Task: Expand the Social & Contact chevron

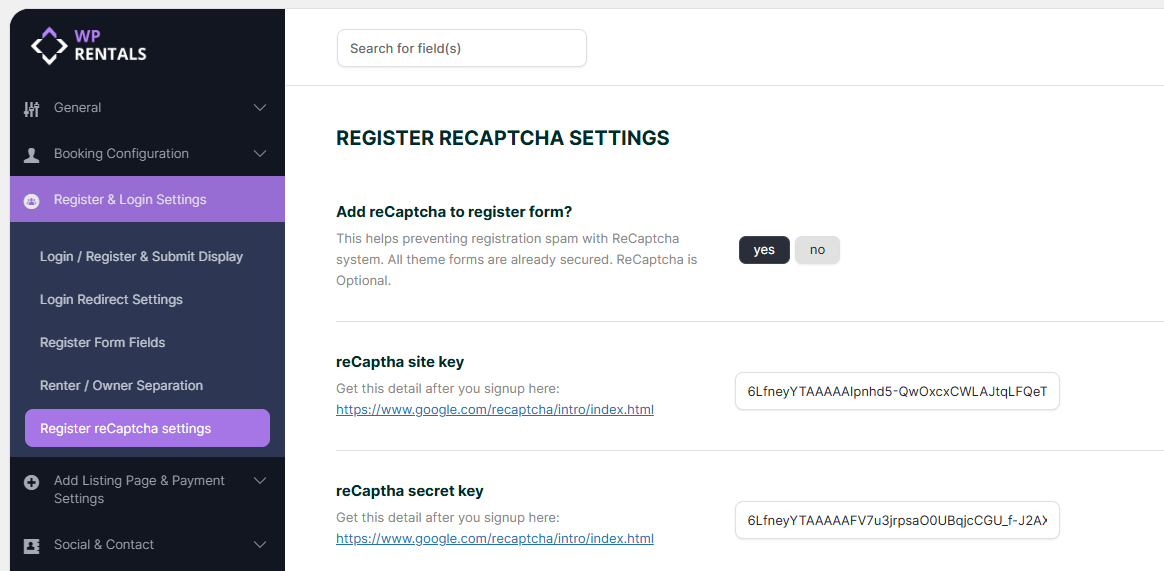Action: [x=260, y=545]
